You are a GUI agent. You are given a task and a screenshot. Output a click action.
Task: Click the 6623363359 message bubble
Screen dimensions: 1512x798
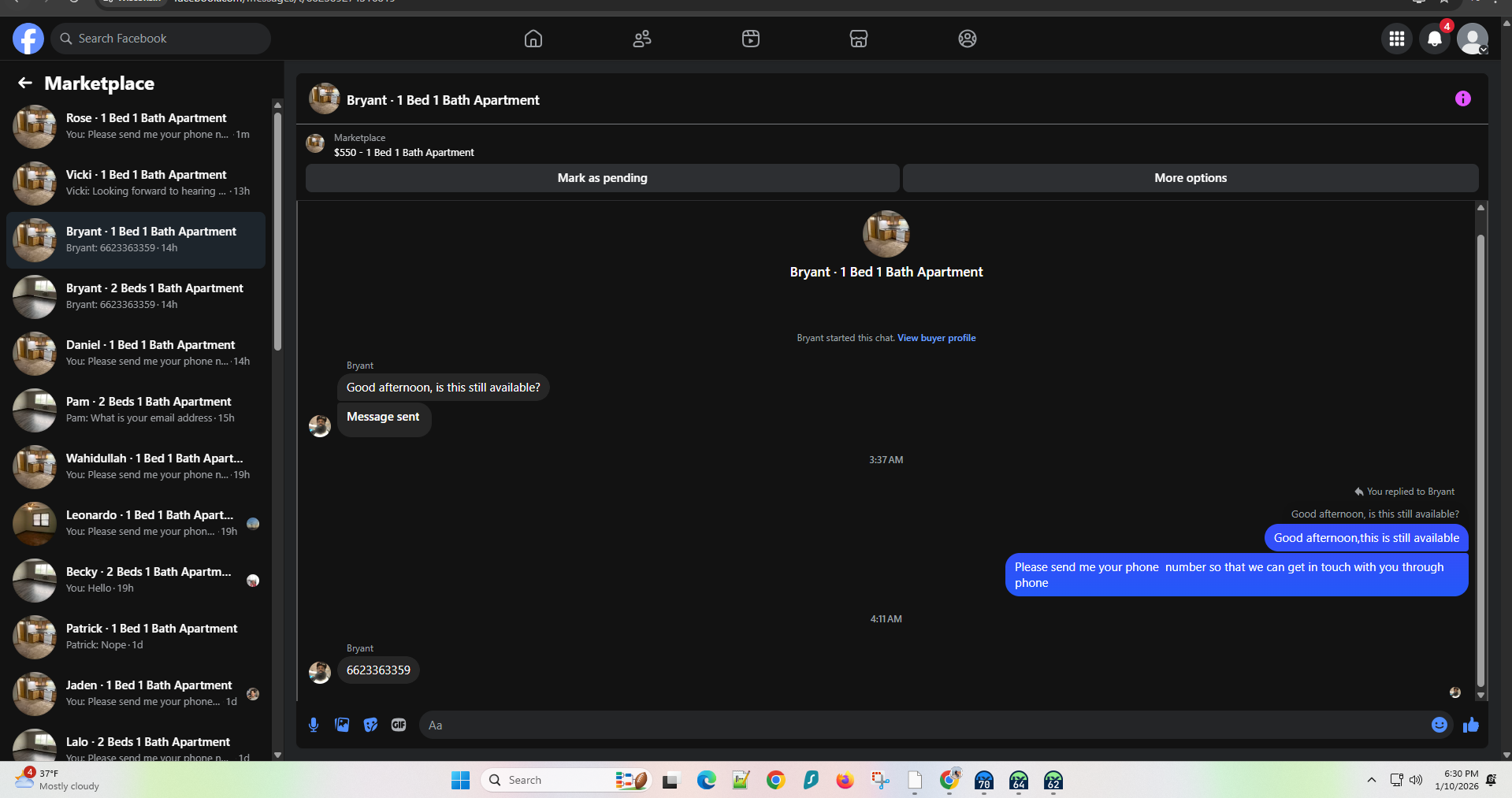coord(378,670)
